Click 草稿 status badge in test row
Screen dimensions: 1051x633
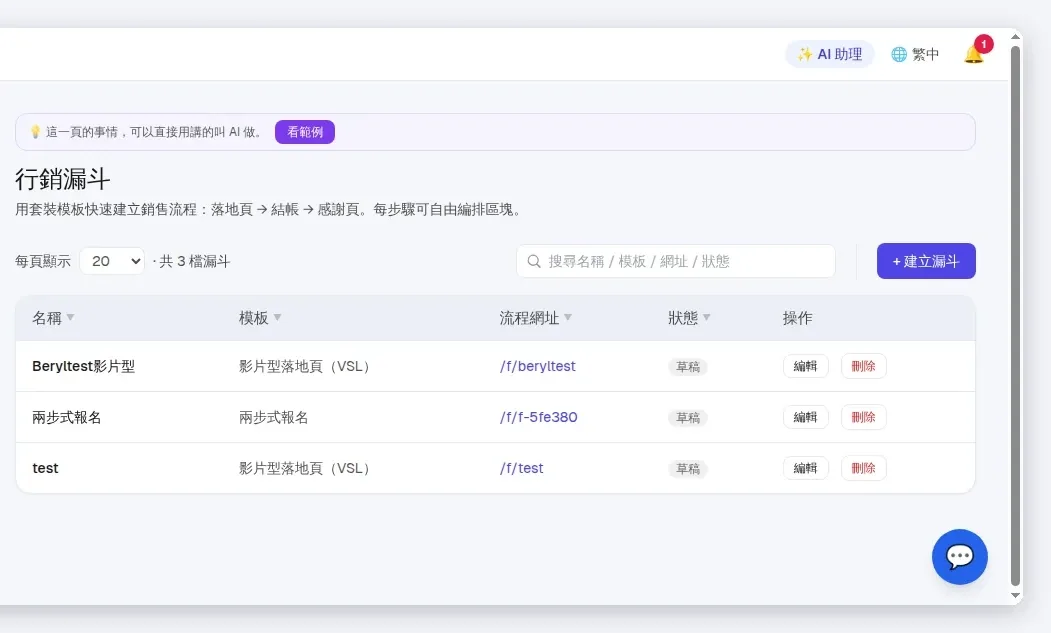[x=688, y=469]
